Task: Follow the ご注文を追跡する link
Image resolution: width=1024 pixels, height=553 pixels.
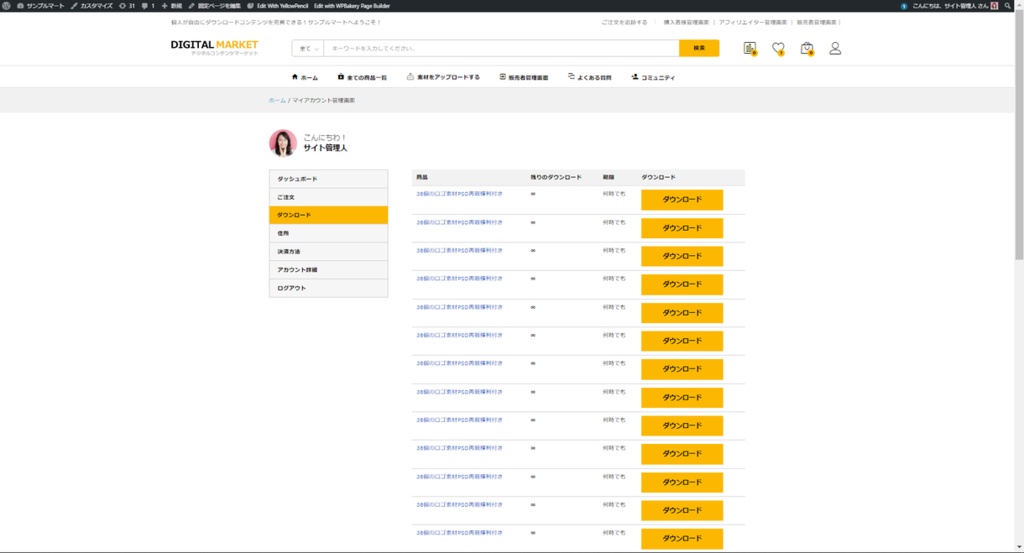Action: pos(624,22)
